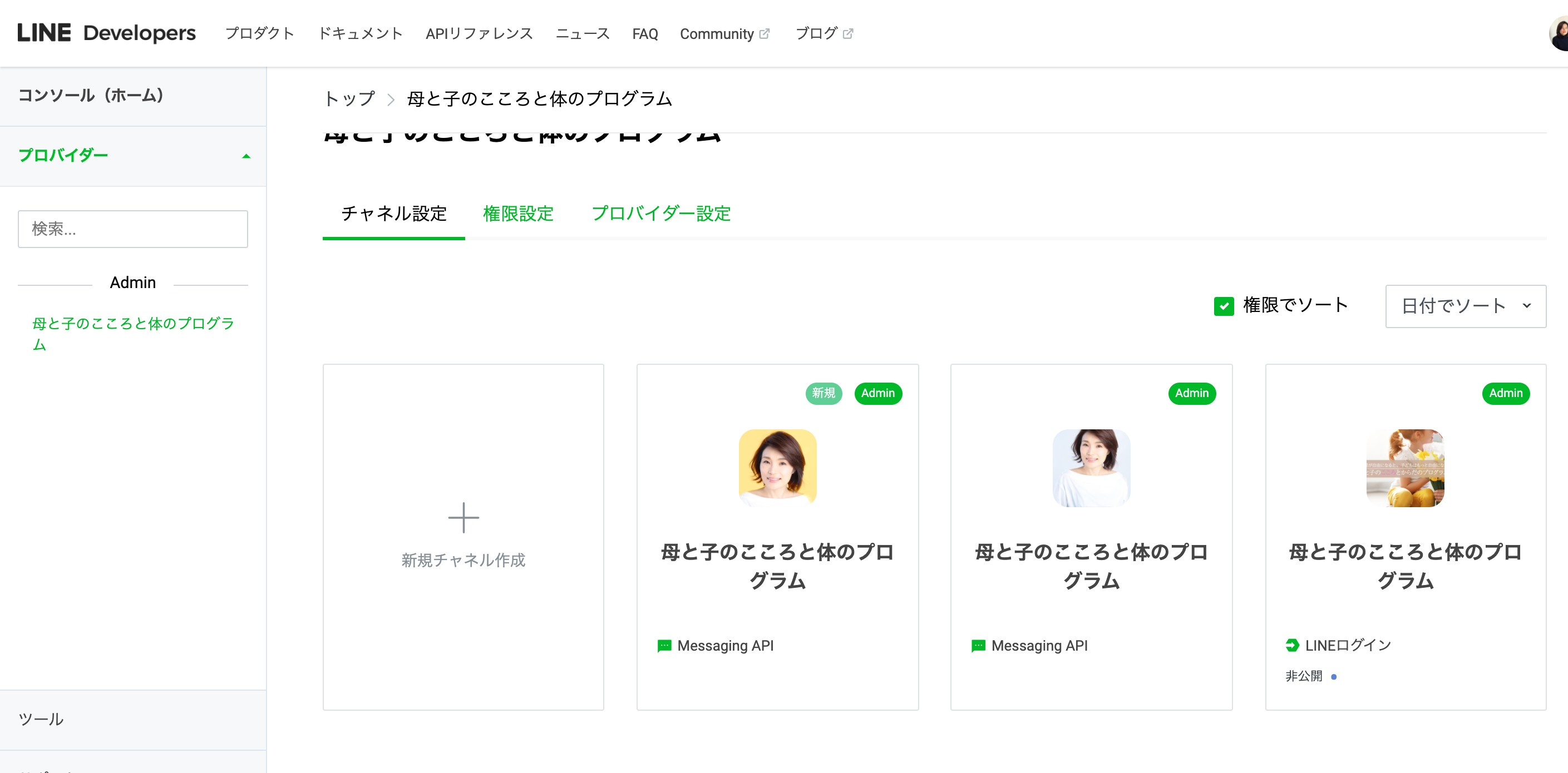Image resolution: width=1568 pixels, height=773 pixels.
Task: Open channel thumbnail with yellow background
Action: pos(777,468)
